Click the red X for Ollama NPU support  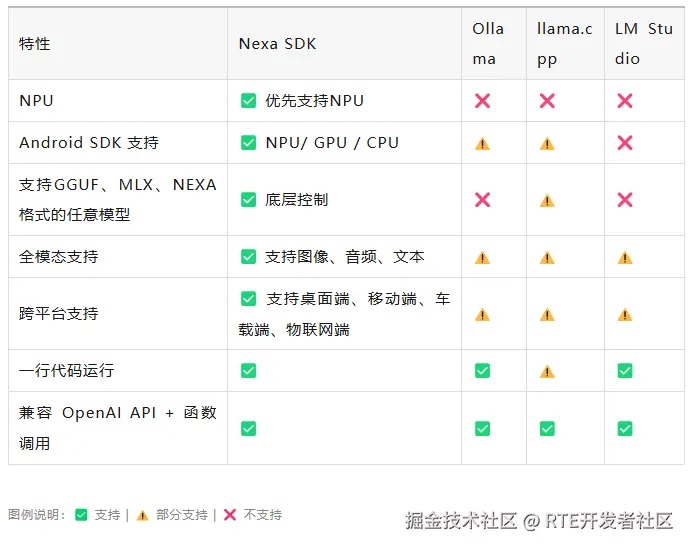482,101
